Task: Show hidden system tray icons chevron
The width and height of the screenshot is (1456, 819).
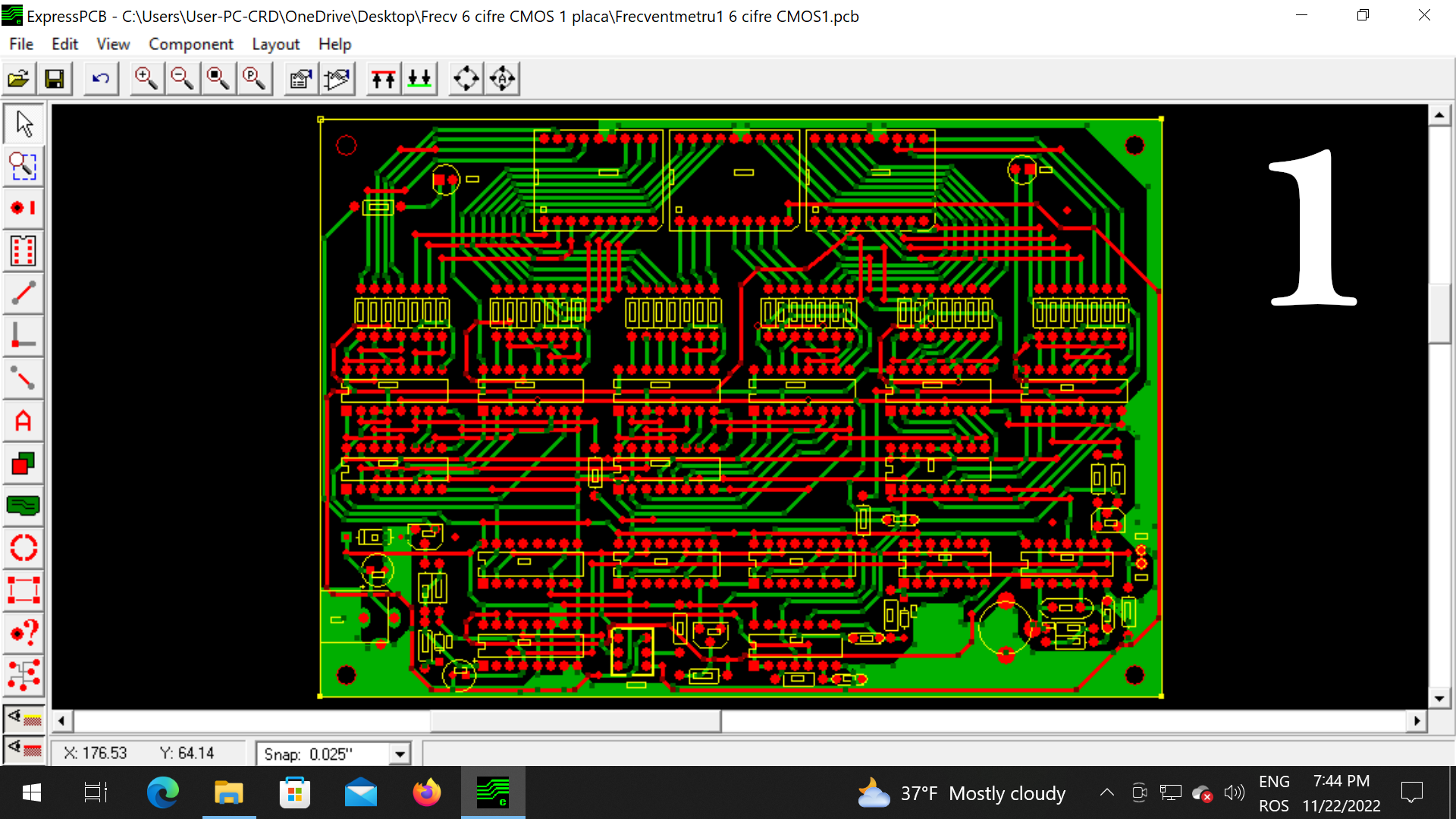Action: [x=1106, y=793]
